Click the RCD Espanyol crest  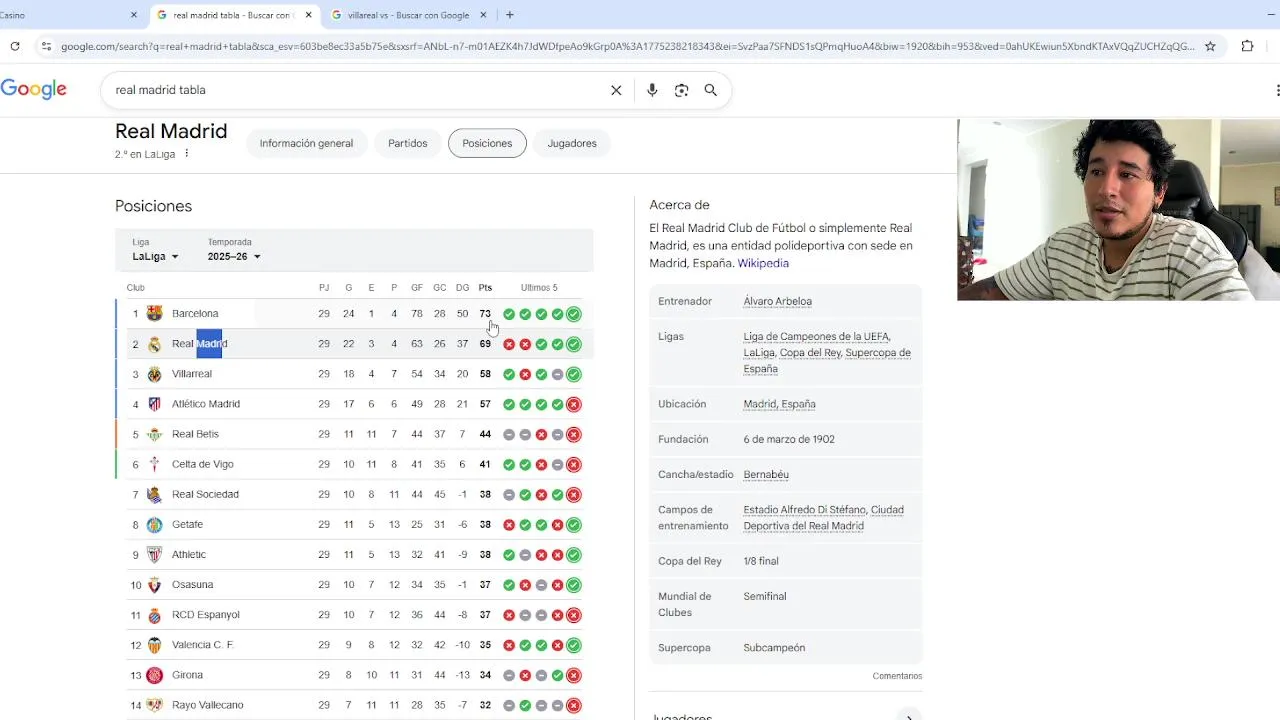tap(154, 615)
